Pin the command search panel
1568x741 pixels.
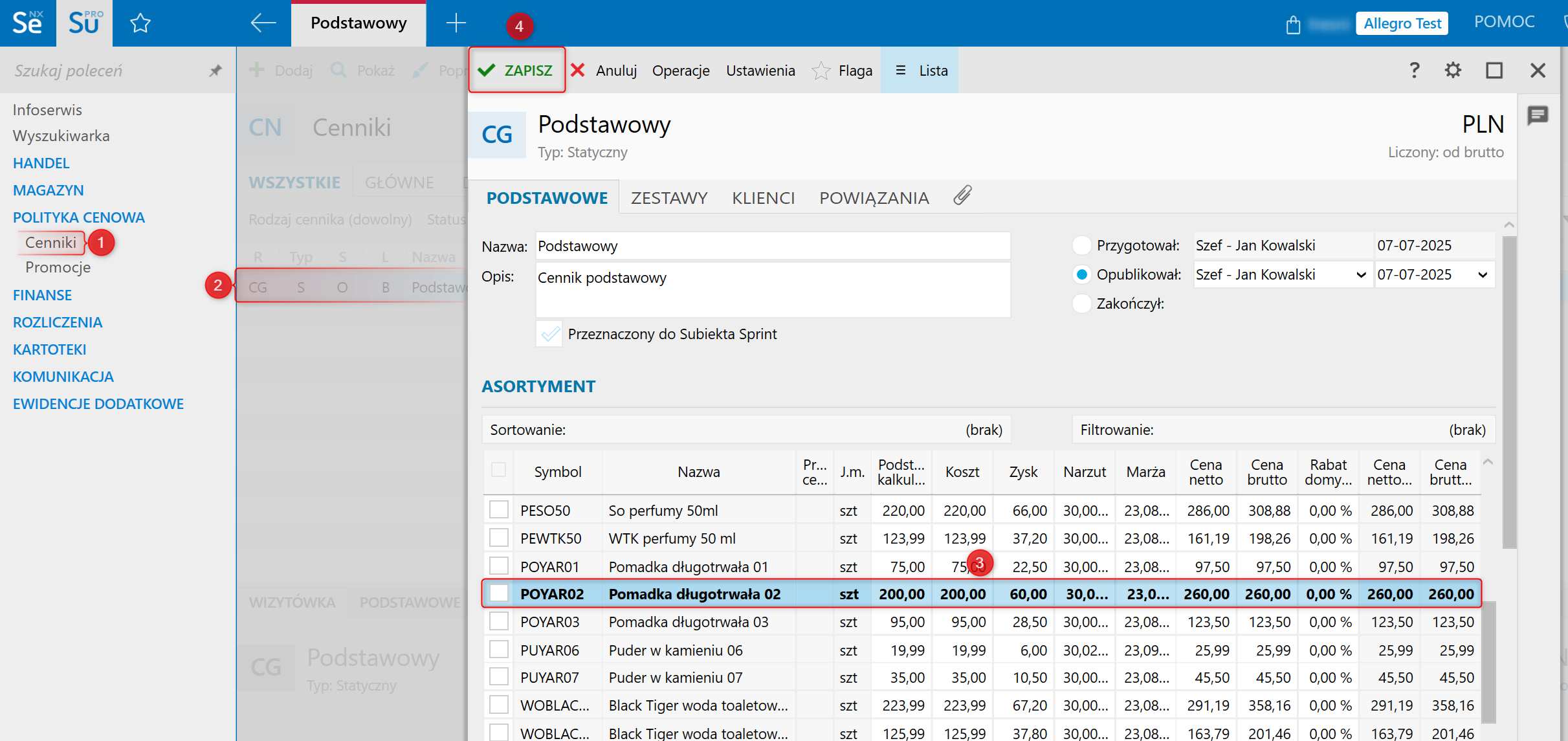point(215,71)
